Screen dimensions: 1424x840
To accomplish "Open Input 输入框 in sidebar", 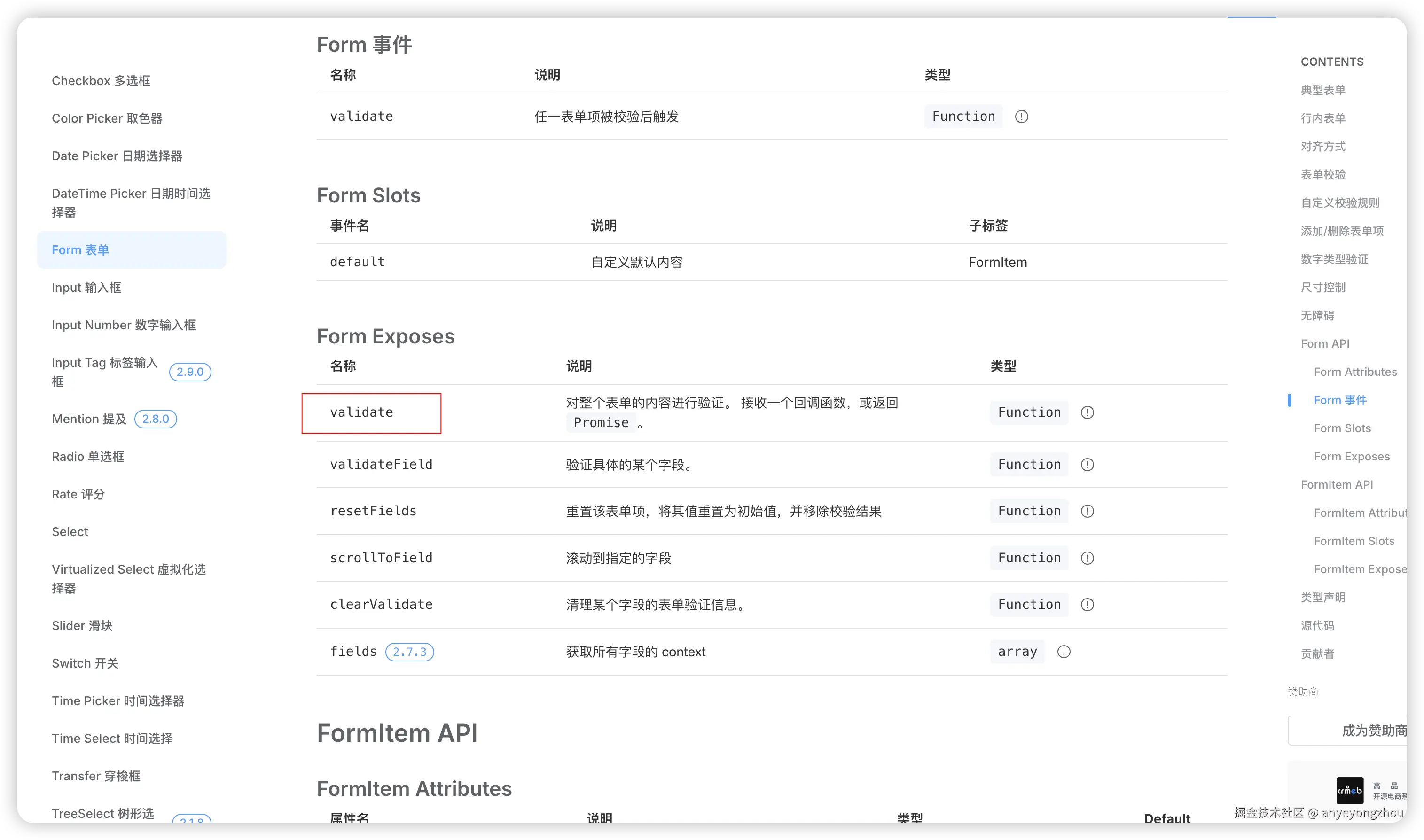I will (86, 288).
